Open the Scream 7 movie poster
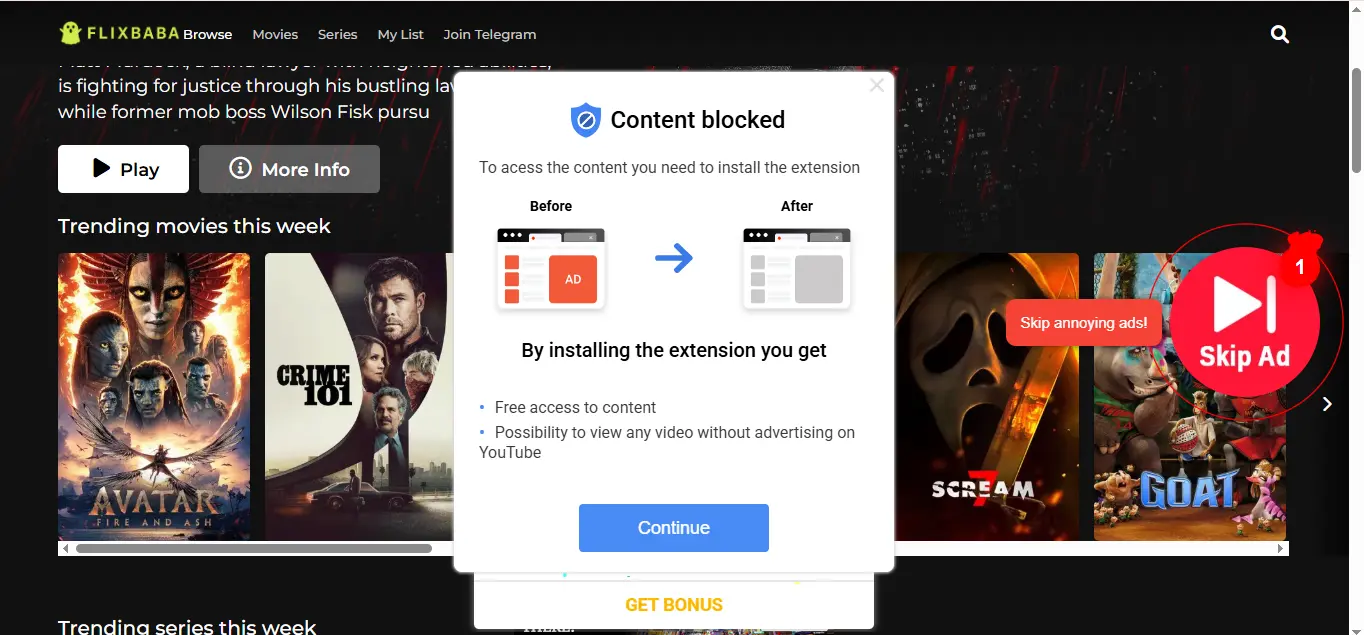 (x=987, y=397)
